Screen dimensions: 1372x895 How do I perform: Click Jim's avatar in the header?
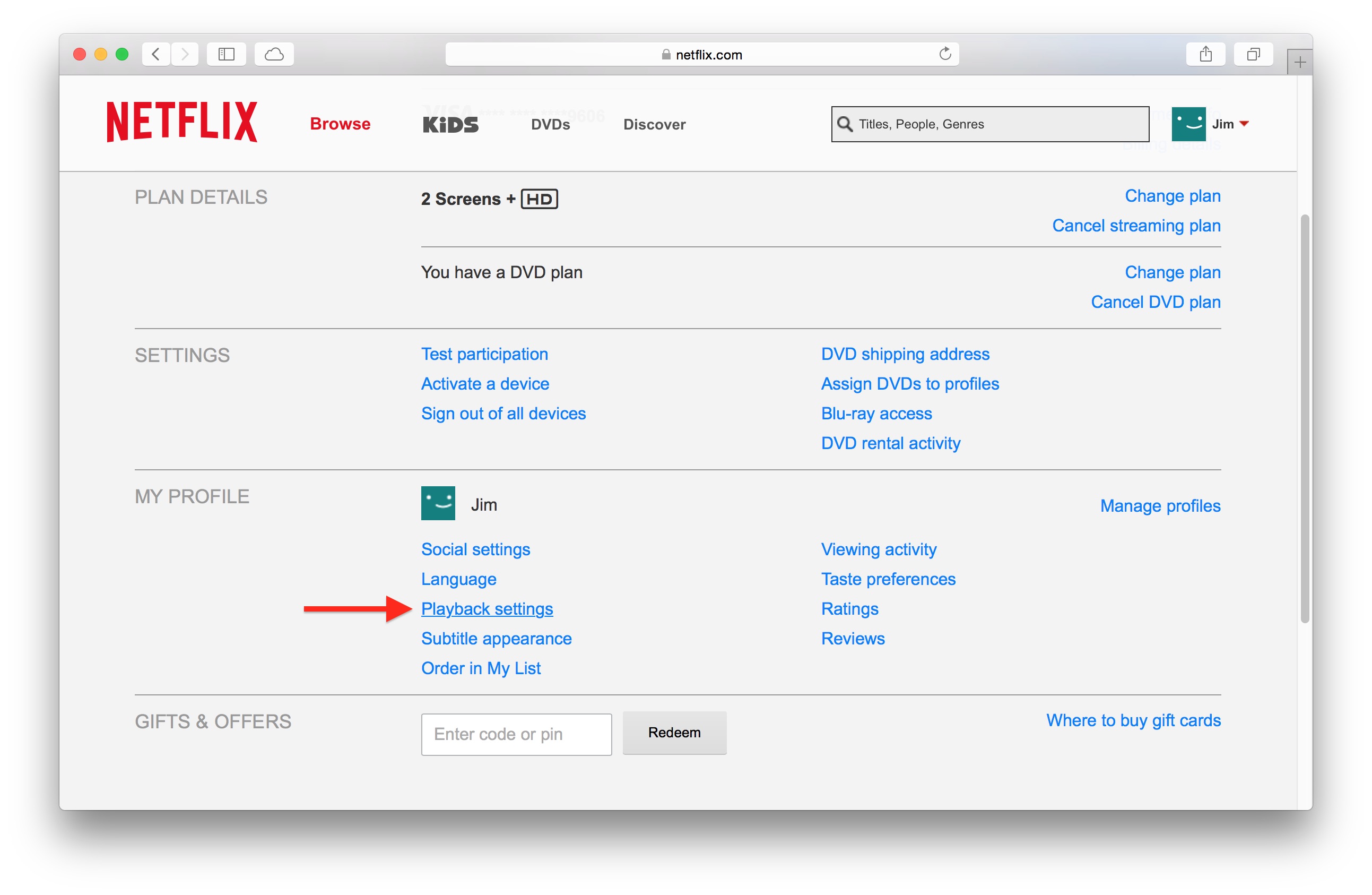[1188, 123]
